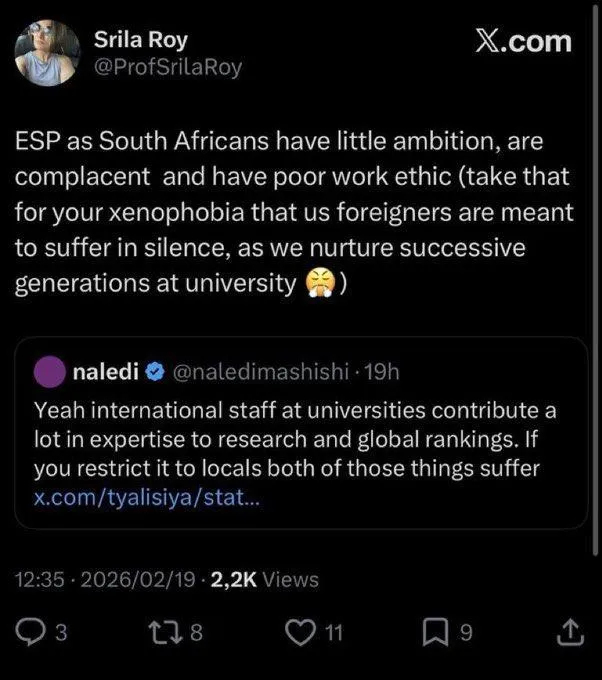This screenshot has width=602, height=680.
Task: Click the main post text
Action: (290, 212)
